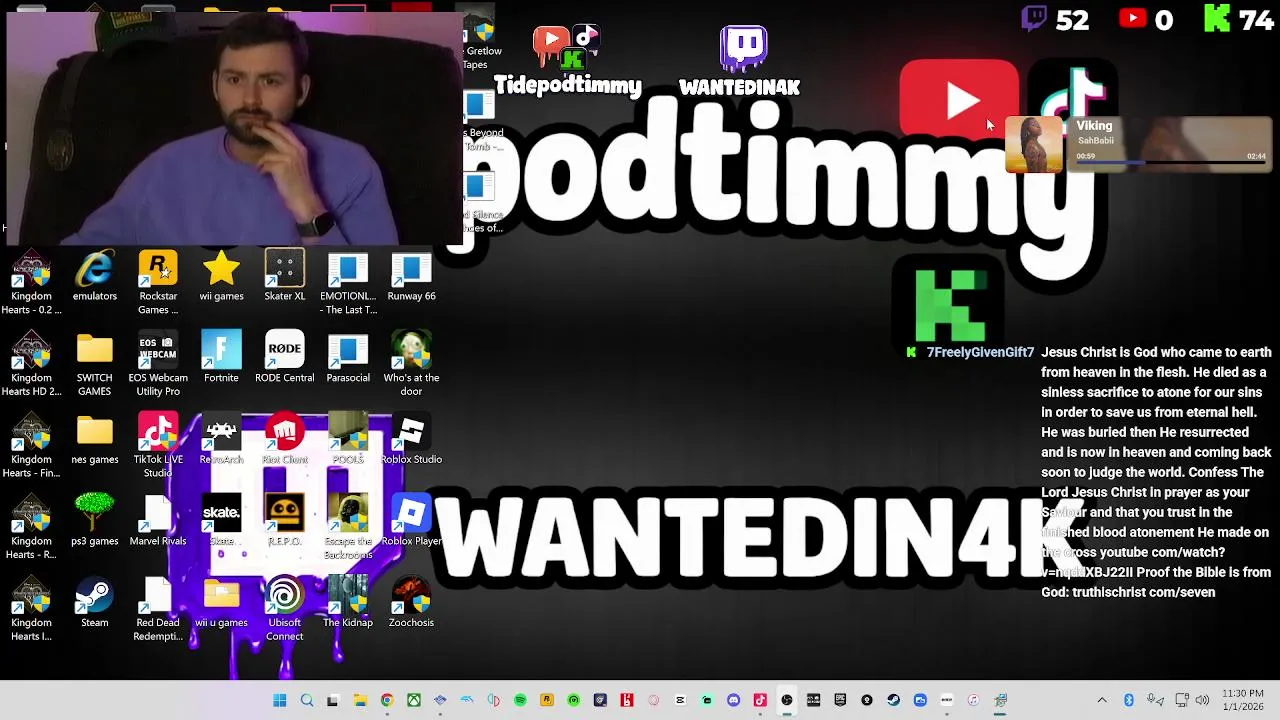Open EMOTIONL - The Last T... shortcut
The image size is (1280, 720).
tap(348, 282)
